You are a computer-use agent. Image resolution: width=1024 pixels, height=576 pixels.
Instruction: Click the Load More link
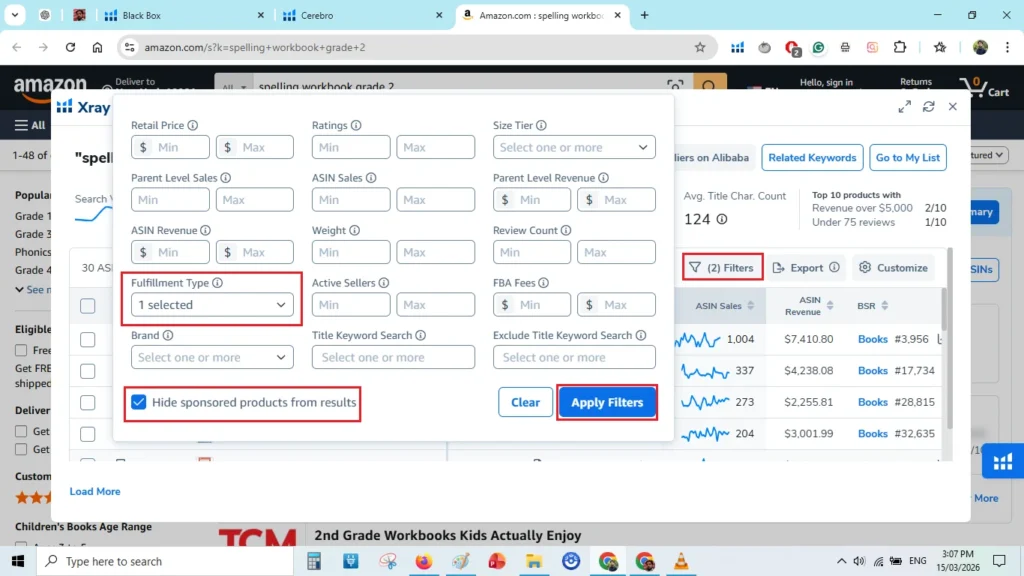pyautogui.click(x=94, y=491)
